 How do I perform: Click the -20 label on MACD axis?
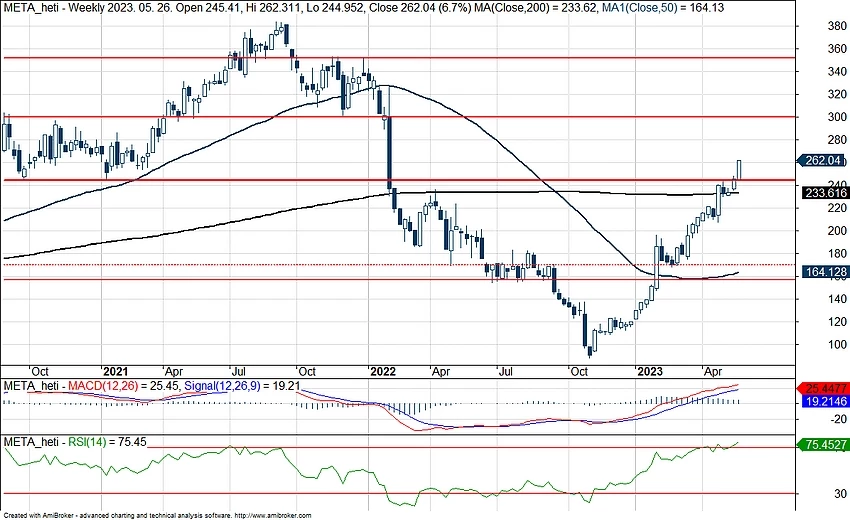(x=839, y=419)
